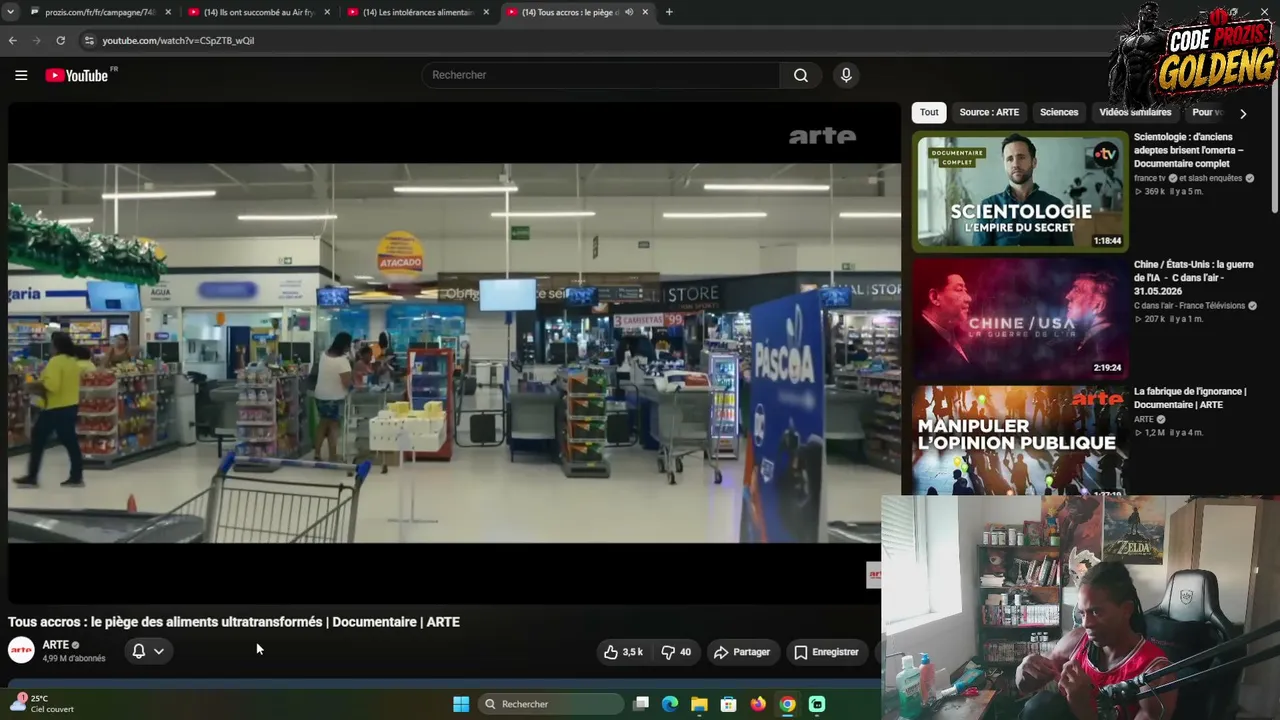1280x720 pixels.
Task: Open Task View on the taskbar
Action: tap(641, 704)
